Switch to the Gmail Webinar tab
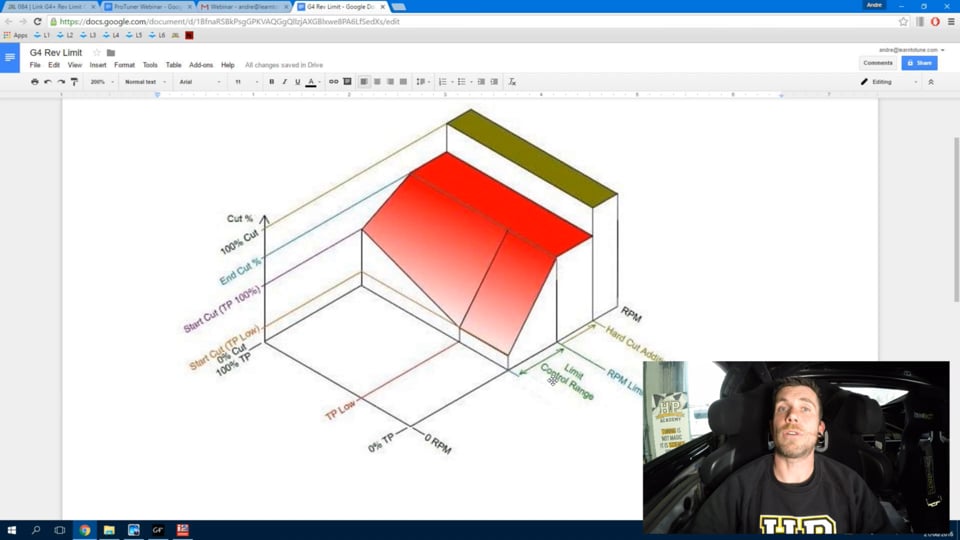 pos(243,7)
